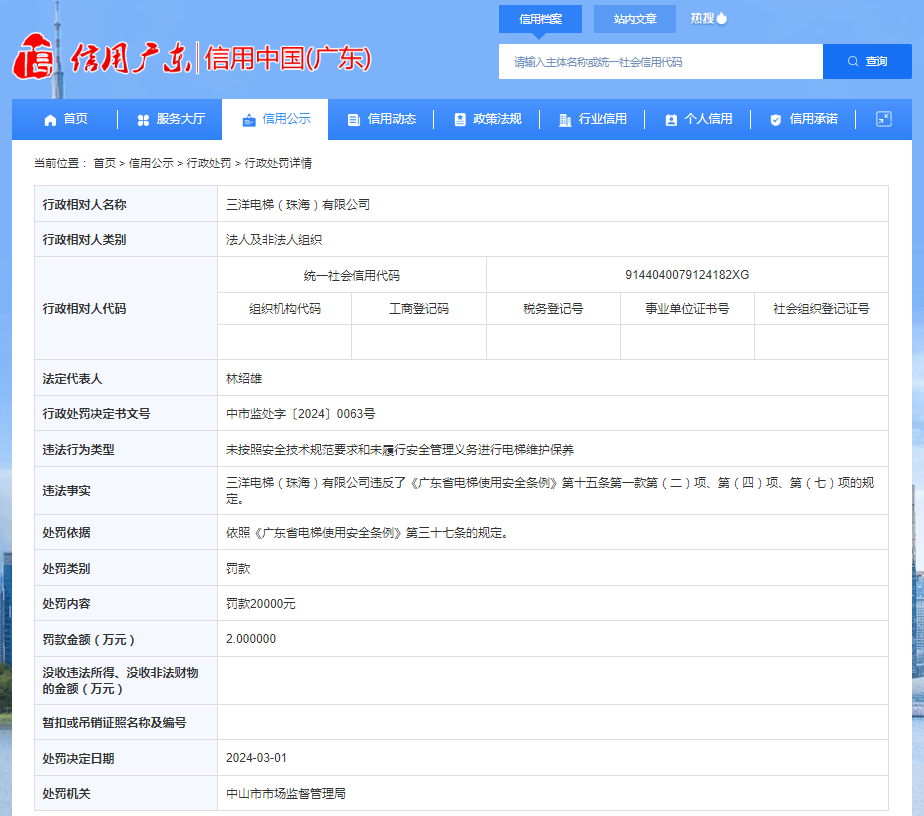The height and width of the screenshot is (816, 924).
Task: Focus the 主体名称 search input box
Action: point(661,61)
